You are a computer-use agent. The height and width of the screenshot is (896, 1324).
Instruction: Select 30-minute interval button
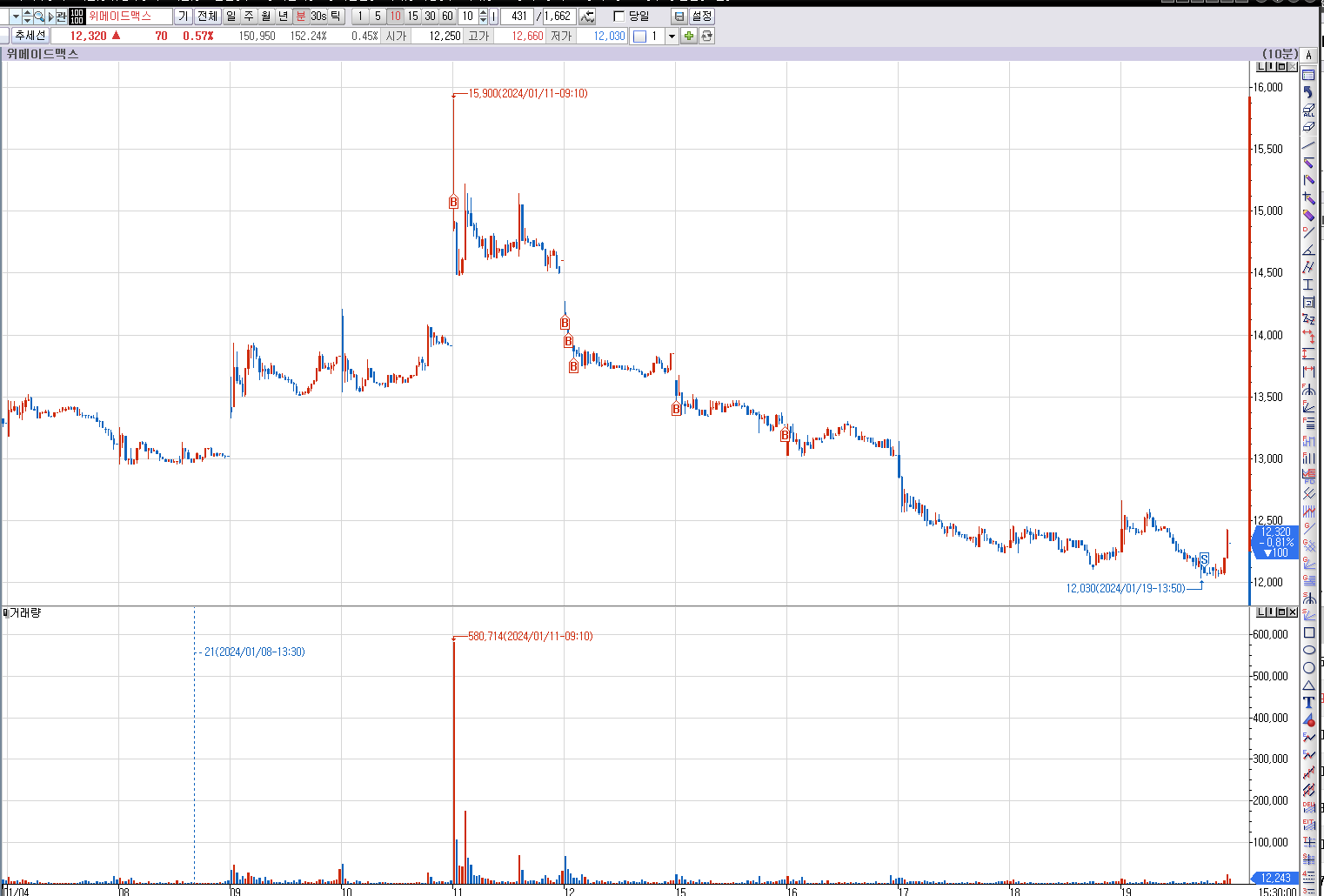(x=430, y=17)
